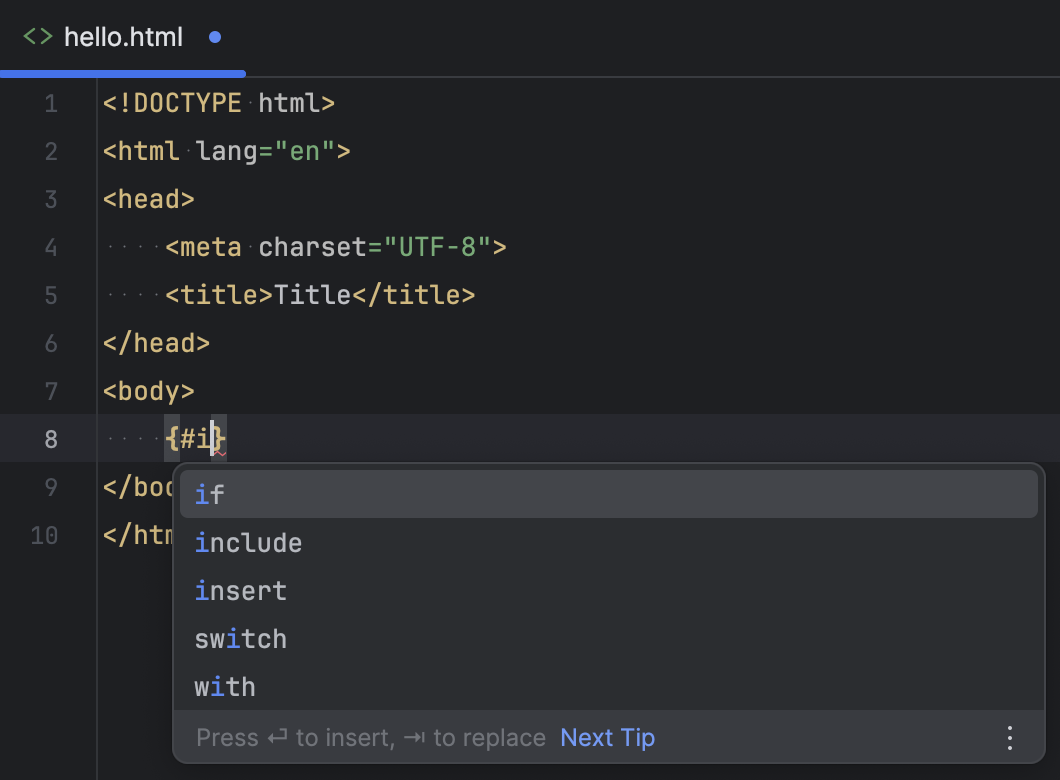Open the three-dot options menu in the completion popup
1060x780 pixels.
tap(1009, 737)
